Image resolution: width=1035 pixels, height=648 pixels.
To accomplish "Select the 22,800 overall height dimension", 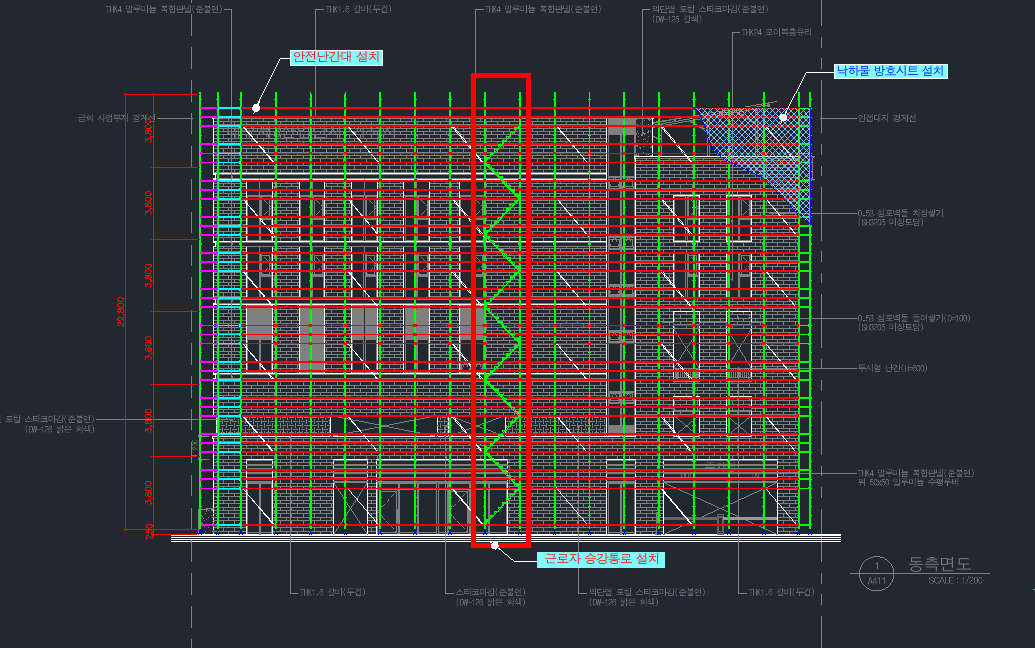I will (120, 311).
